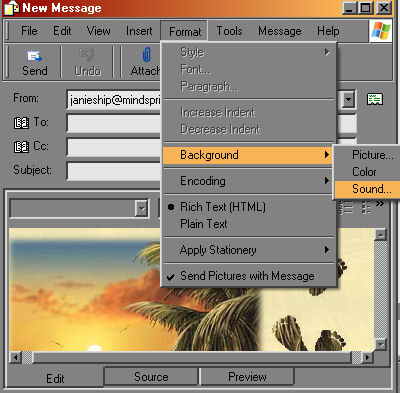Open the File menu
This screenshot has height=393, width=400.
click(x=29, y=31)
